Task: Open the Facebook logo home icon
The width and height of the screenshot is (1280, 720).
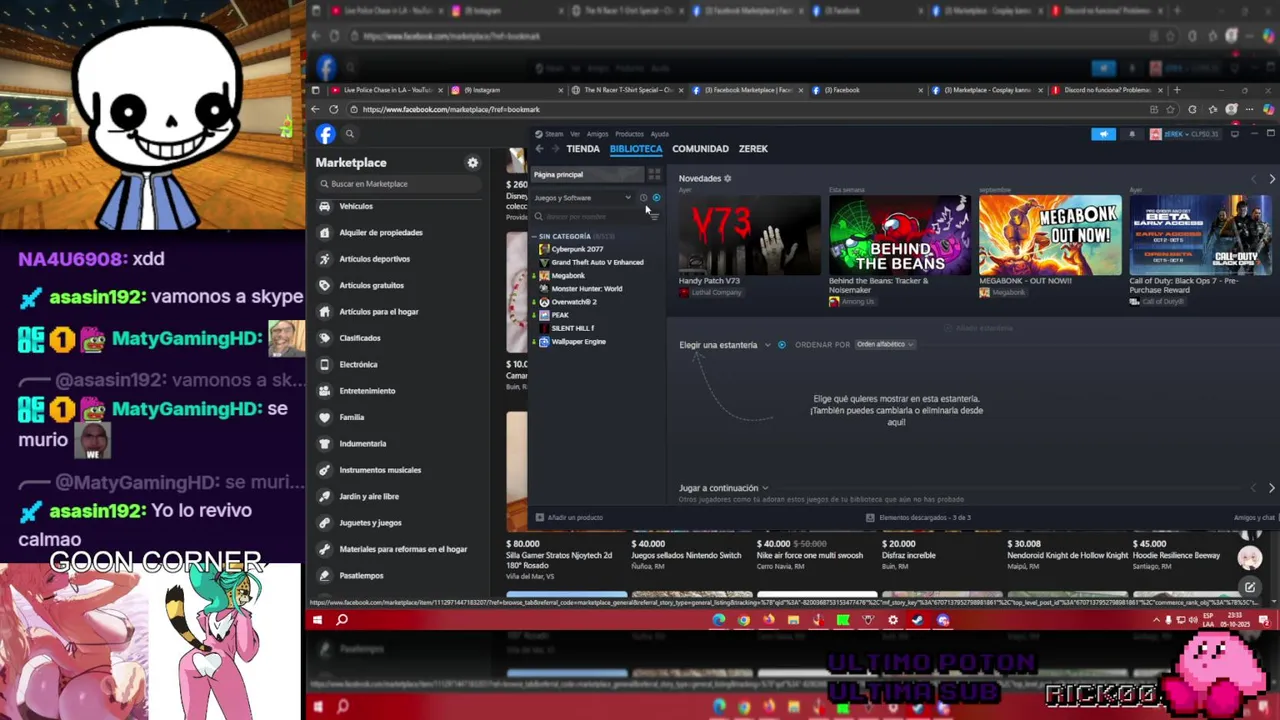Action: pos(325,134)
